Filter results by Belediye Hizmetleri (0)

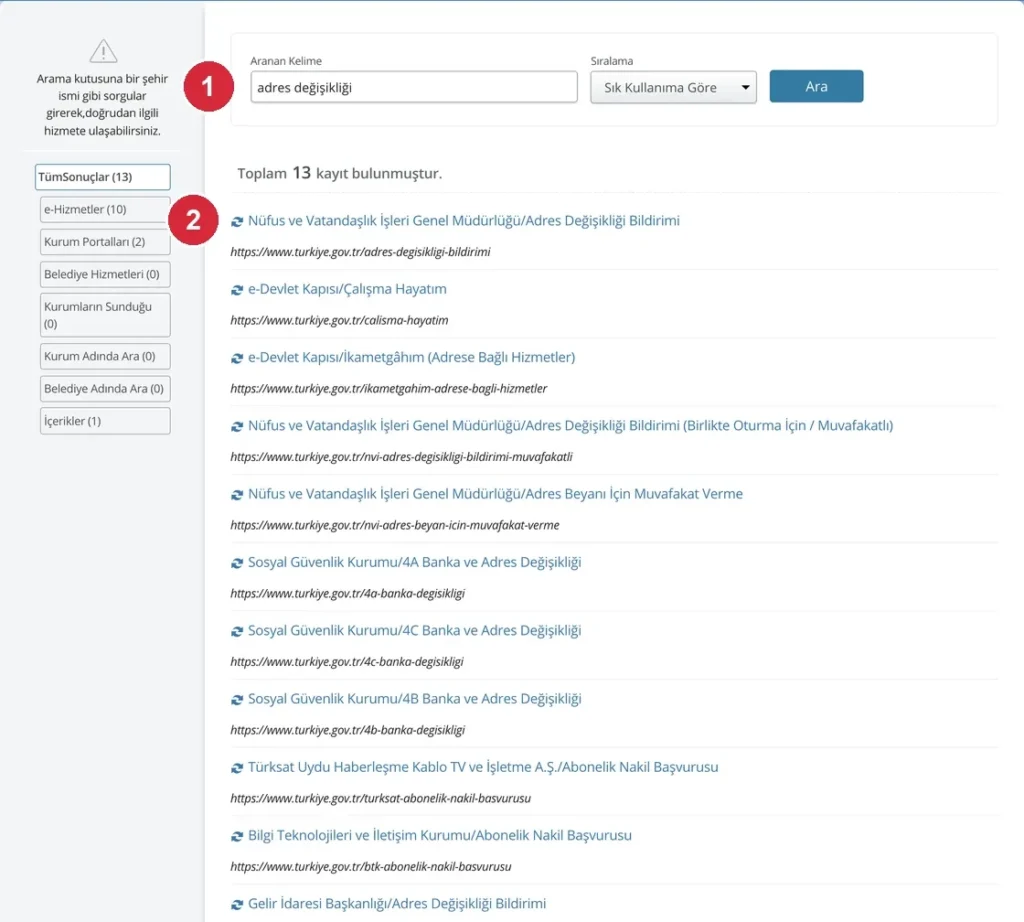[105, 274]
